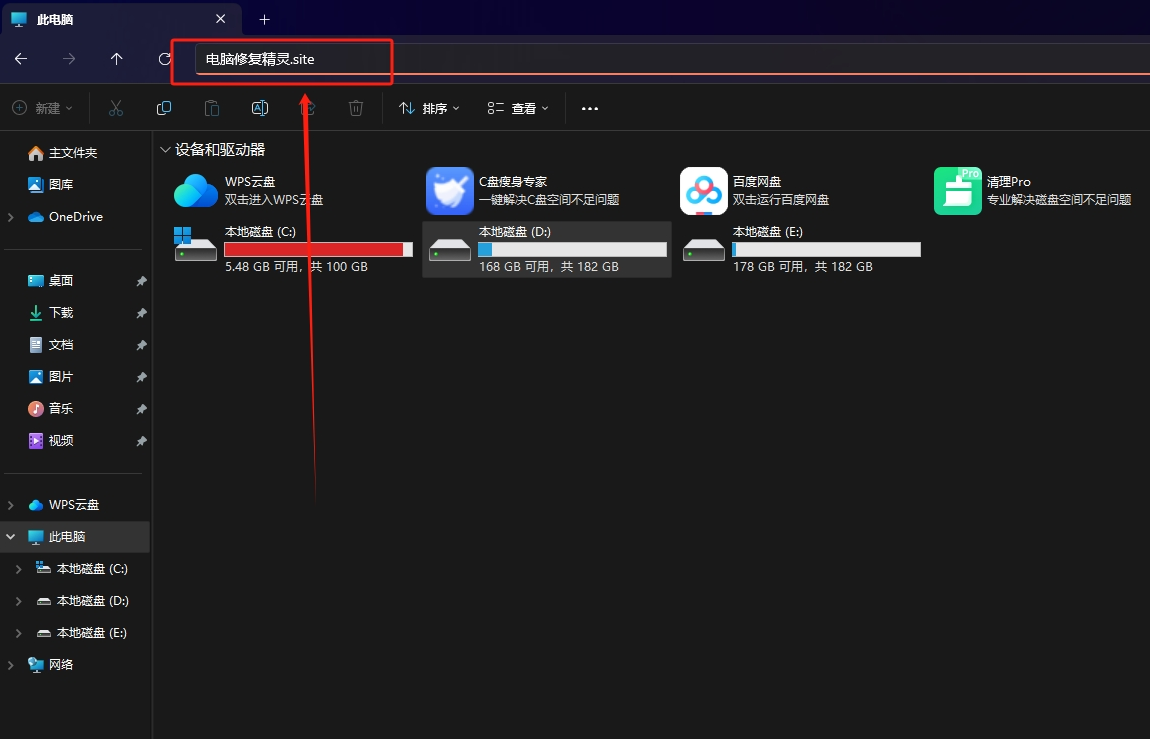Click the Cut icon in the toolbar
The width and height of the screenshot is (1150, 739).
pos(115,108)
